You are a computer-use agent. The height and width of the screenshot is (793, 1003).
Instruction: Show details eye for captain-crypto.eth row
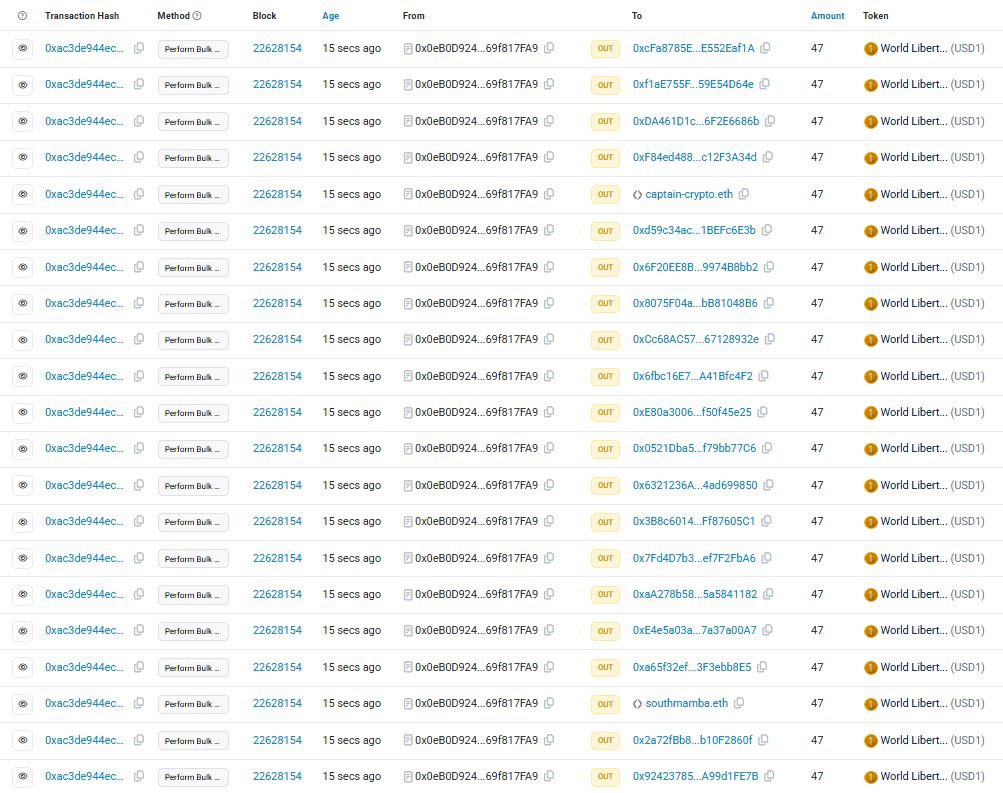tap(22, 194)
